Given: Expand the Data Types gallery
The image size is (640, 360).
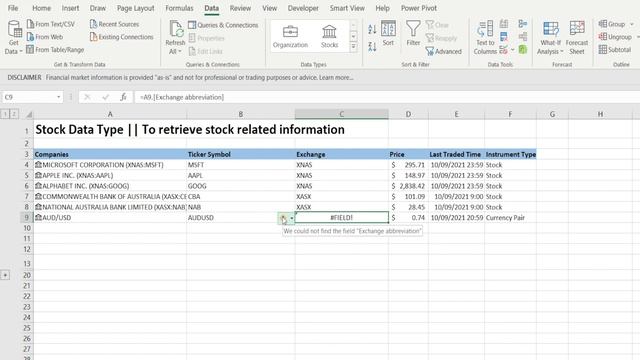Looking at the screenshot, I should pos(353,47).
